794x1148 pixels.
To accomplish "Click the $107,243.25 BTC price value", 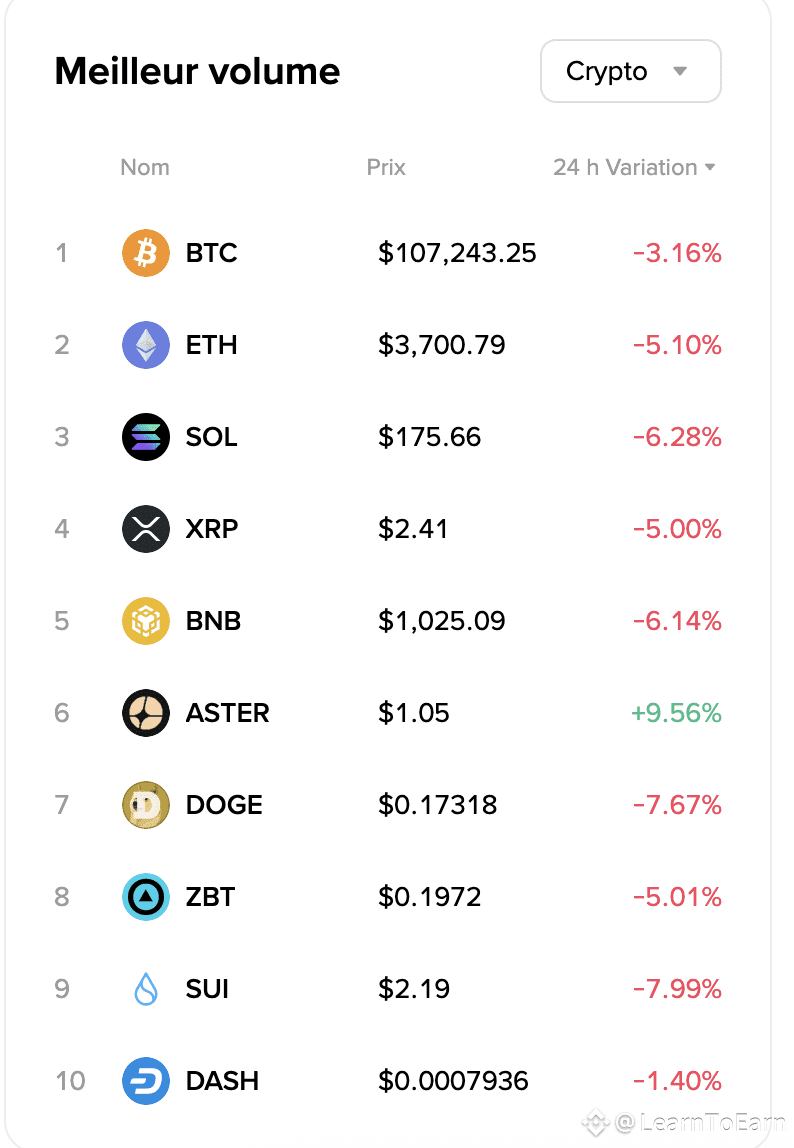I will 457,253.
